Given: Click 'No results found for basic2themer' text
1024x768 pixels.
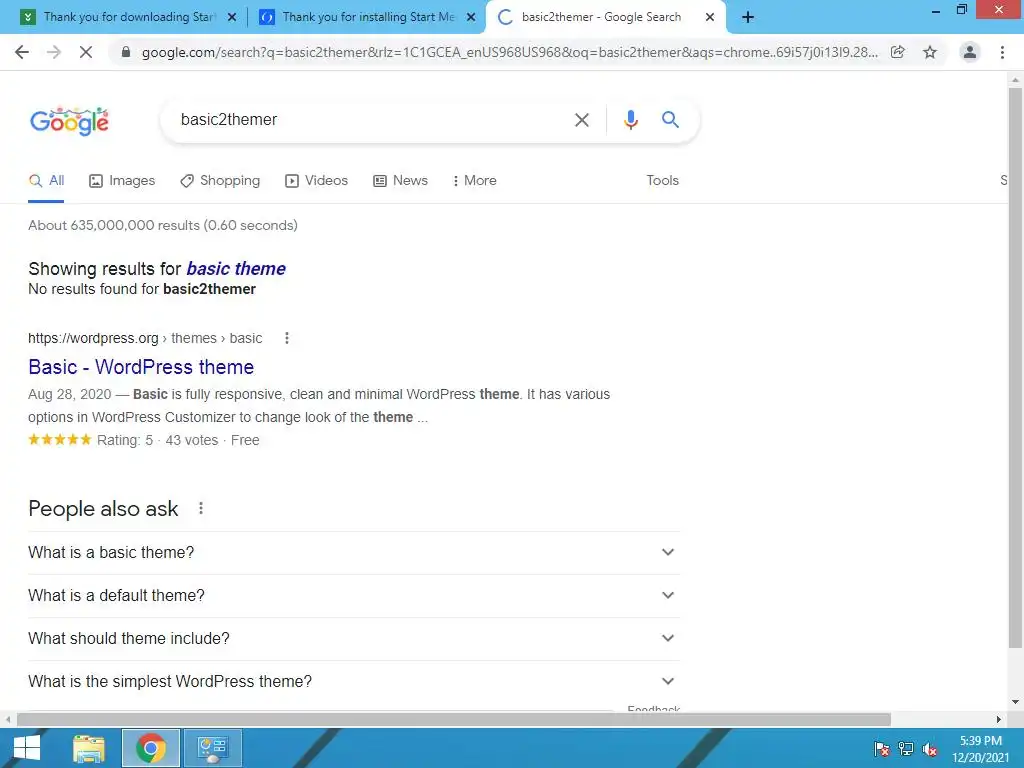Looking at the screenshot, I should coord(142,289).
